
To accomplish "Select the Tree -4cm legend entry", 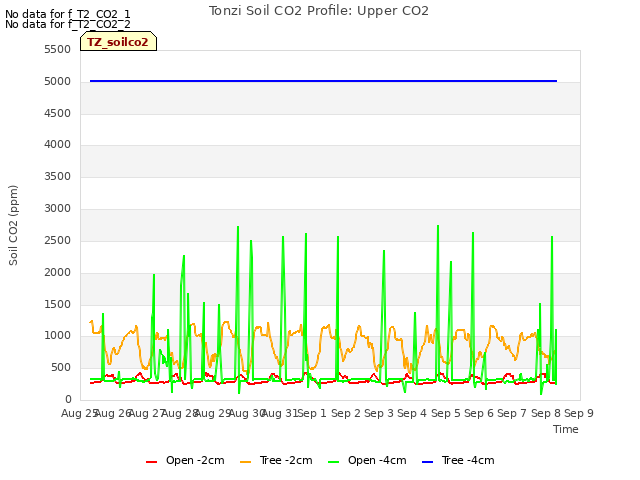I will (x=458, y=460).
